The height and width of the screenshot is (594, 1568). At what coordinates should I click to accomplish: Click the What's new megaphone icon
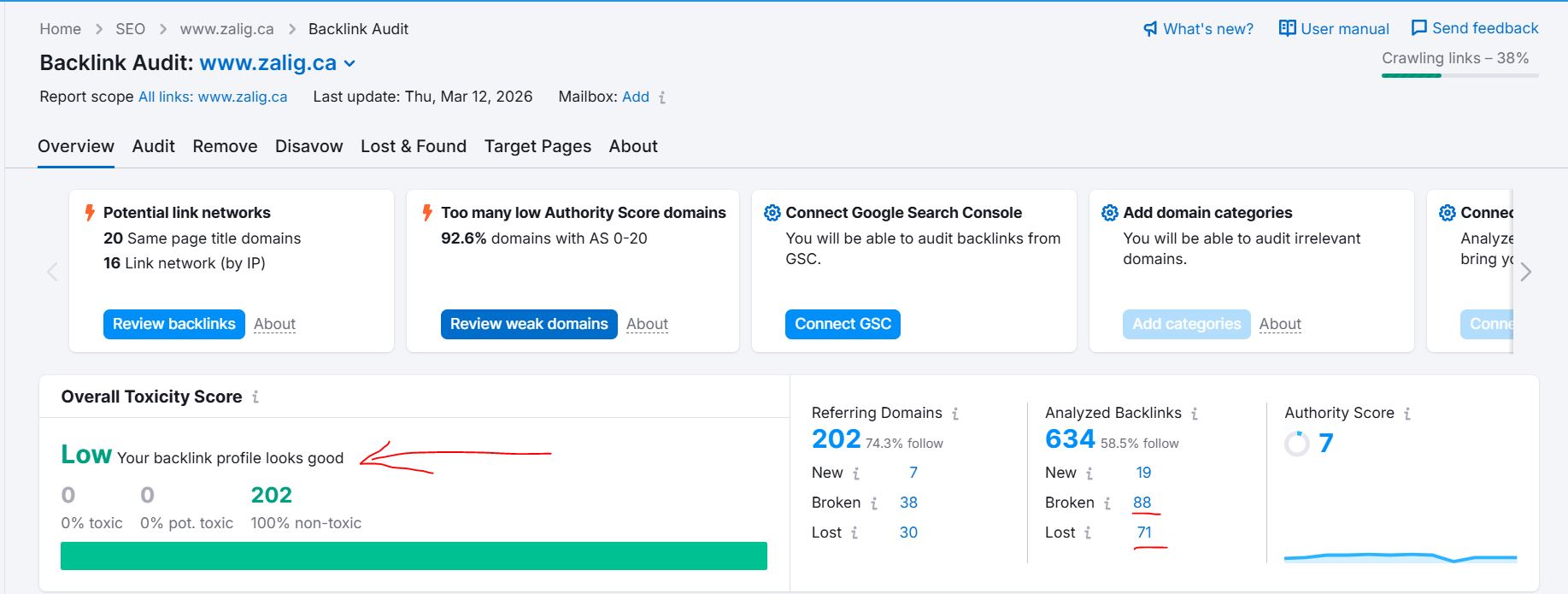[1150, 29]
